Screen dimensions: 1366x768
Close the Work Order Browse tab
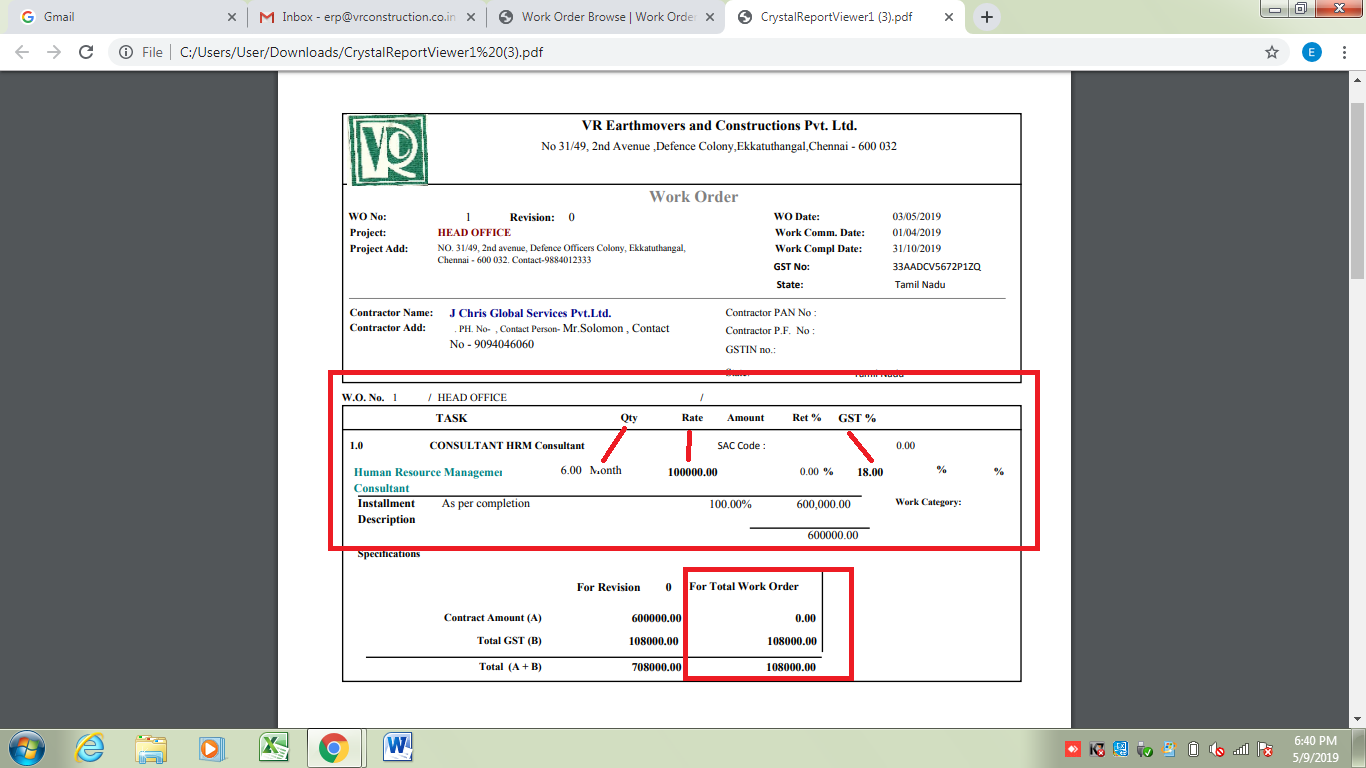711,17
